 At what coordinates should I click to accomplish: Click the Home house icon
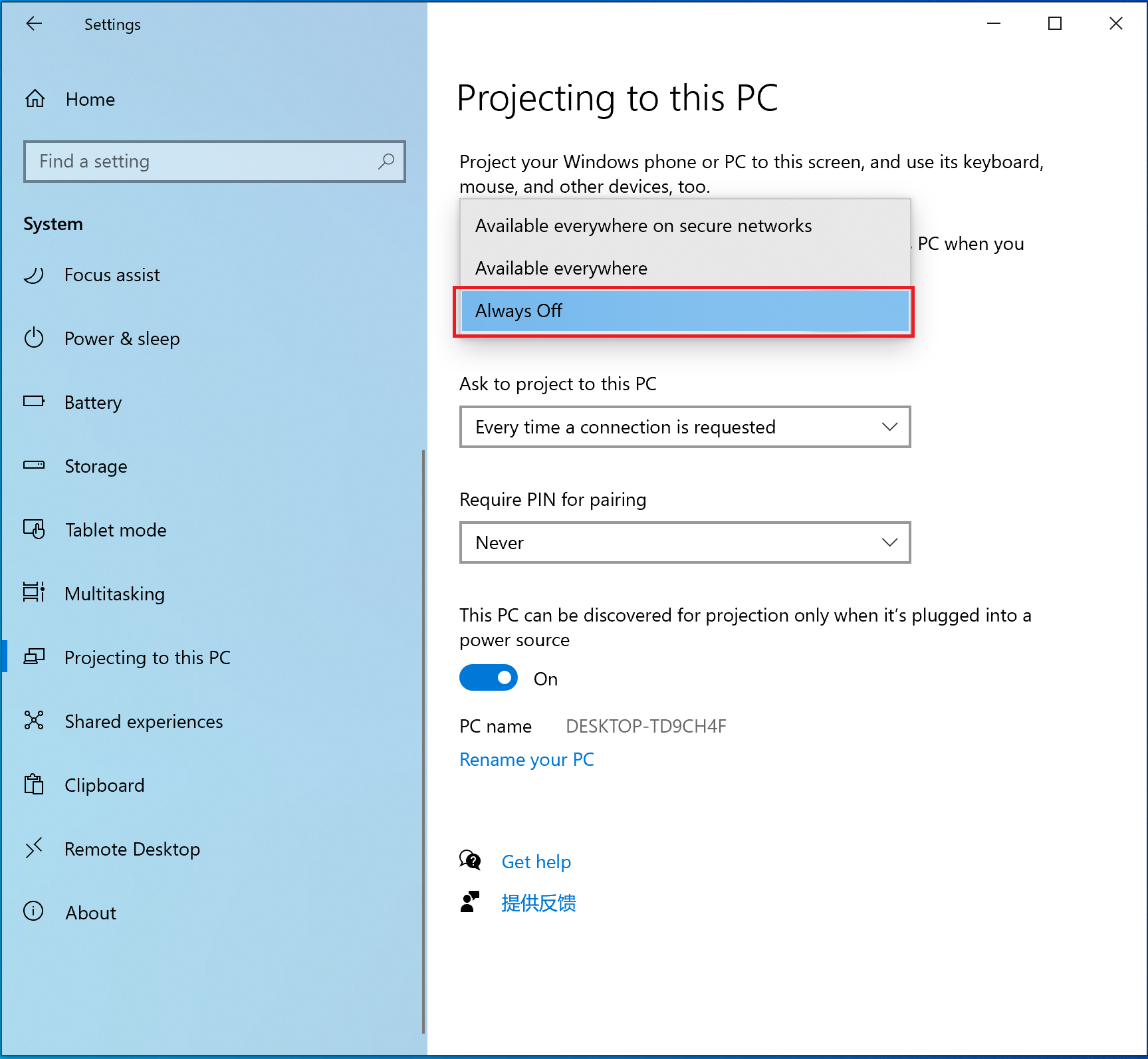point(35,99)
